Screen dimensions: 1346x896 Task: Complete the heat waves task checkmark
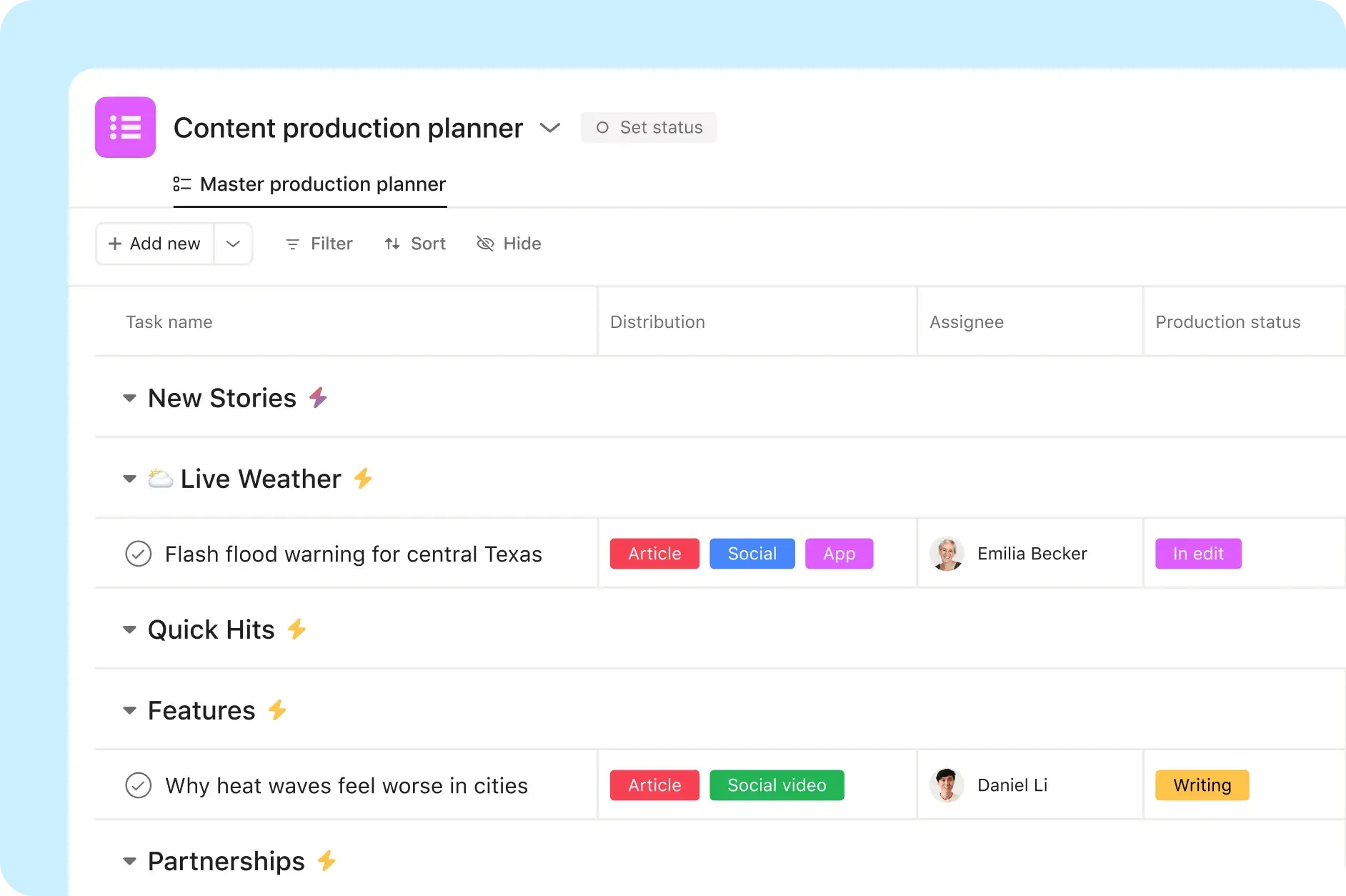coord(138,785)
